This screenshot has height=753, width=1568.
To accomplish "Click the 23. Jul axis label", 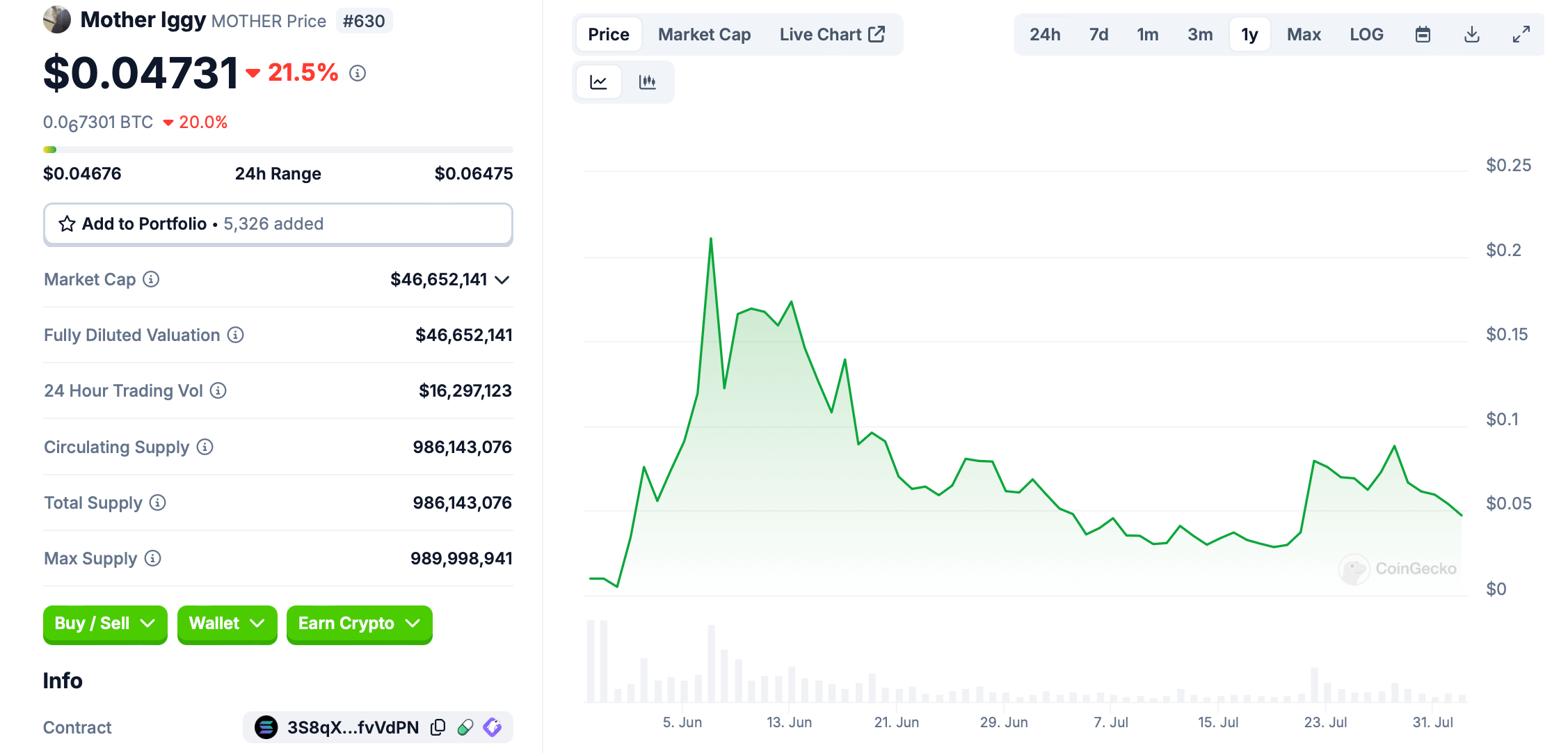I will point(1325,722).
